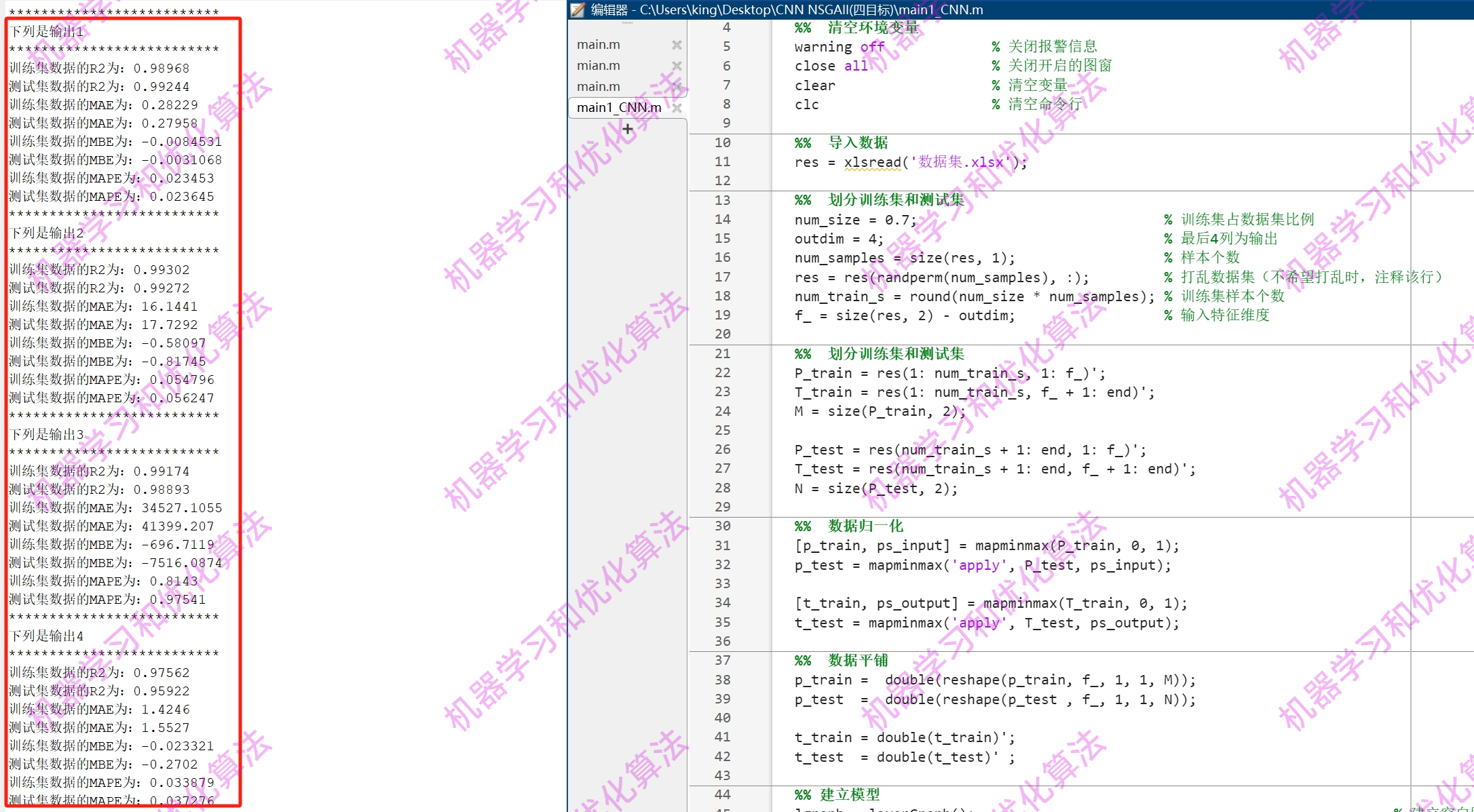
Task: Click the comment '% 最后4列为输出'
Action: pyautogui.click(x=1221, y=238)
